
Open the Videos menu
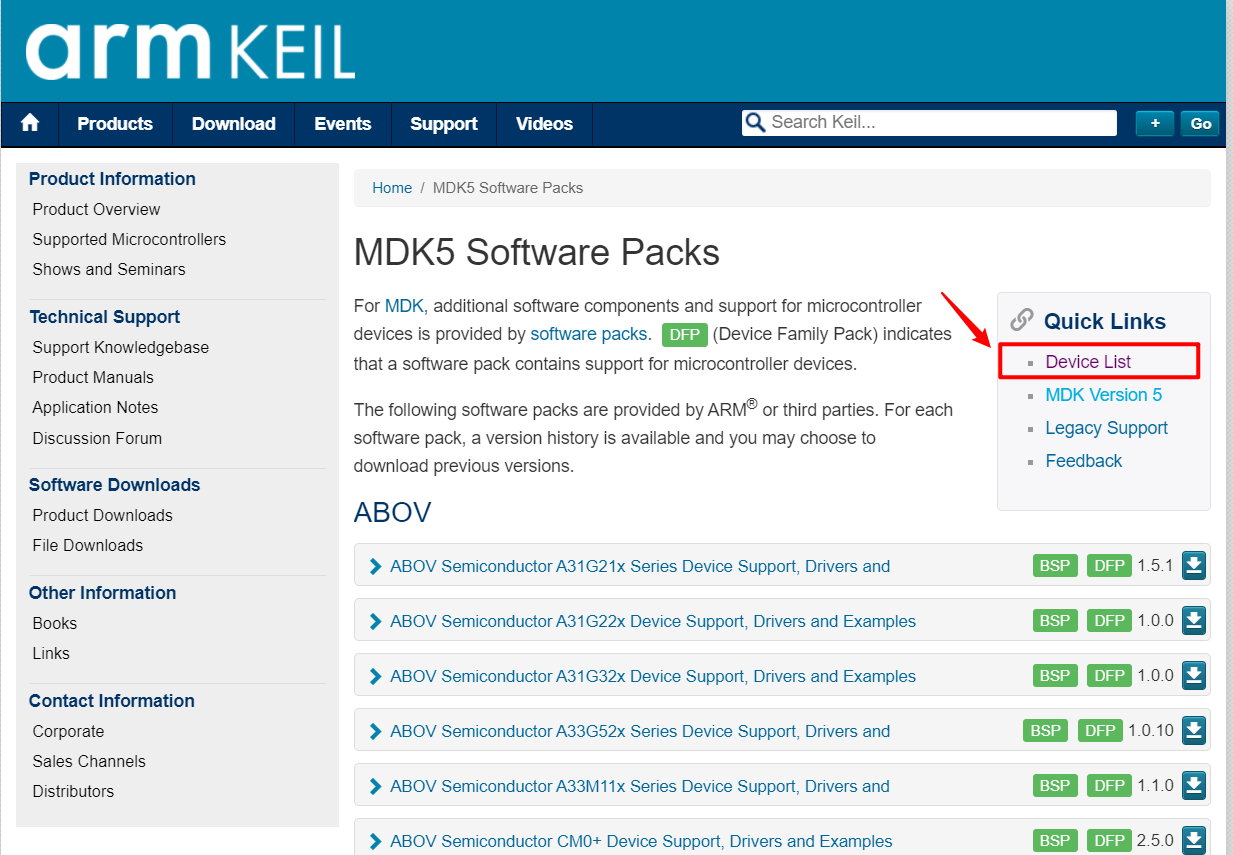pyautogui.click(x=544, y=124)
